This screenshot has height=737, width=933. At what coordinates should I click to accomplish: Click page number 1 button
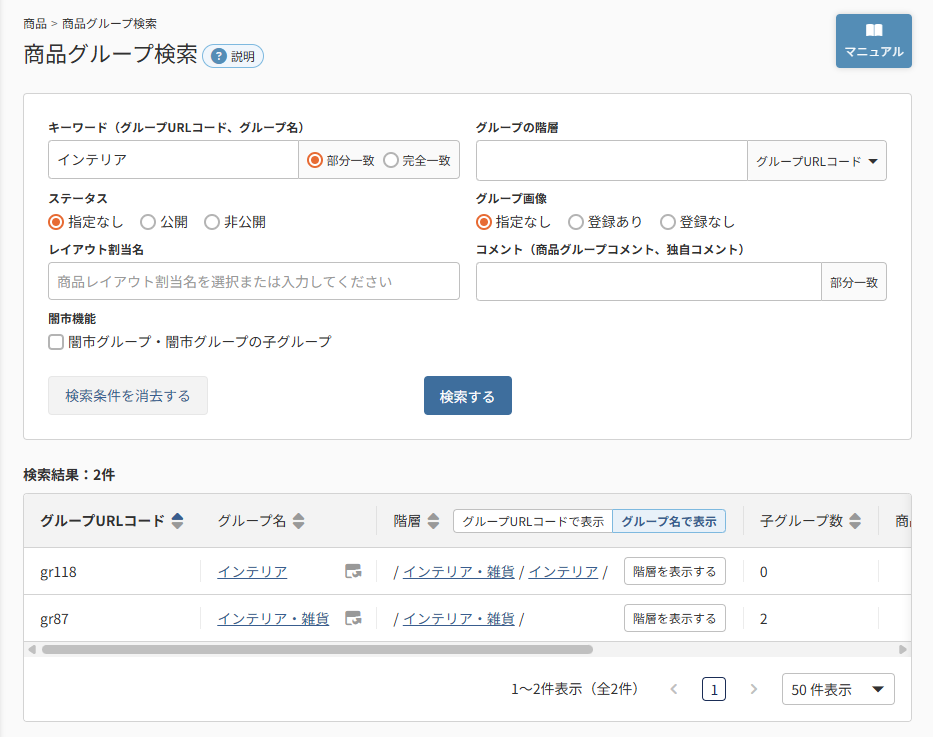coord(713,689)
